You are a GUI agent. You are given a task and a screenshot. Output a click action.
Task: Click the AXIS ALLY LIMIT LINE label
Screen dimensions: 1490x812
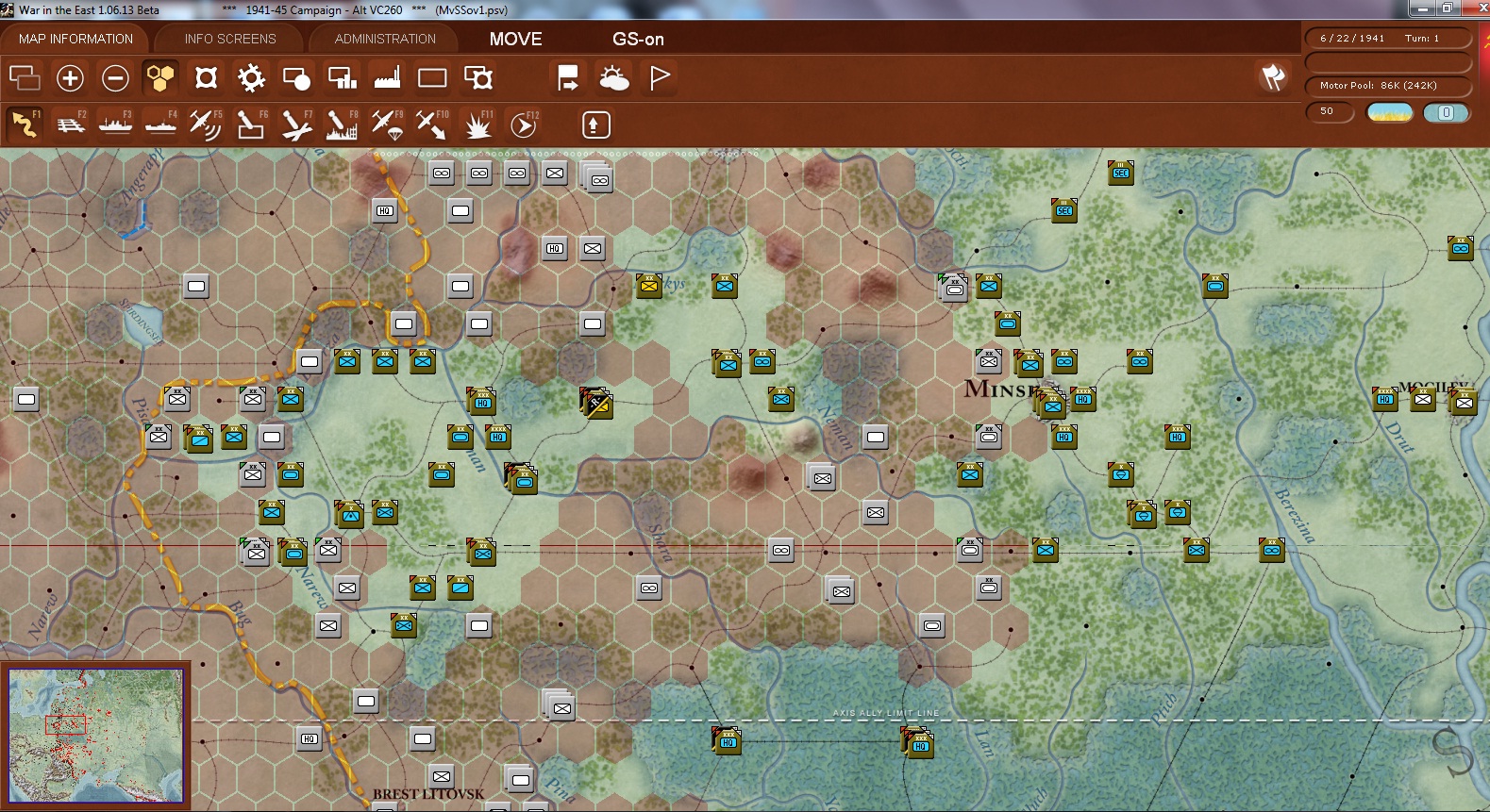click(885, 713)
